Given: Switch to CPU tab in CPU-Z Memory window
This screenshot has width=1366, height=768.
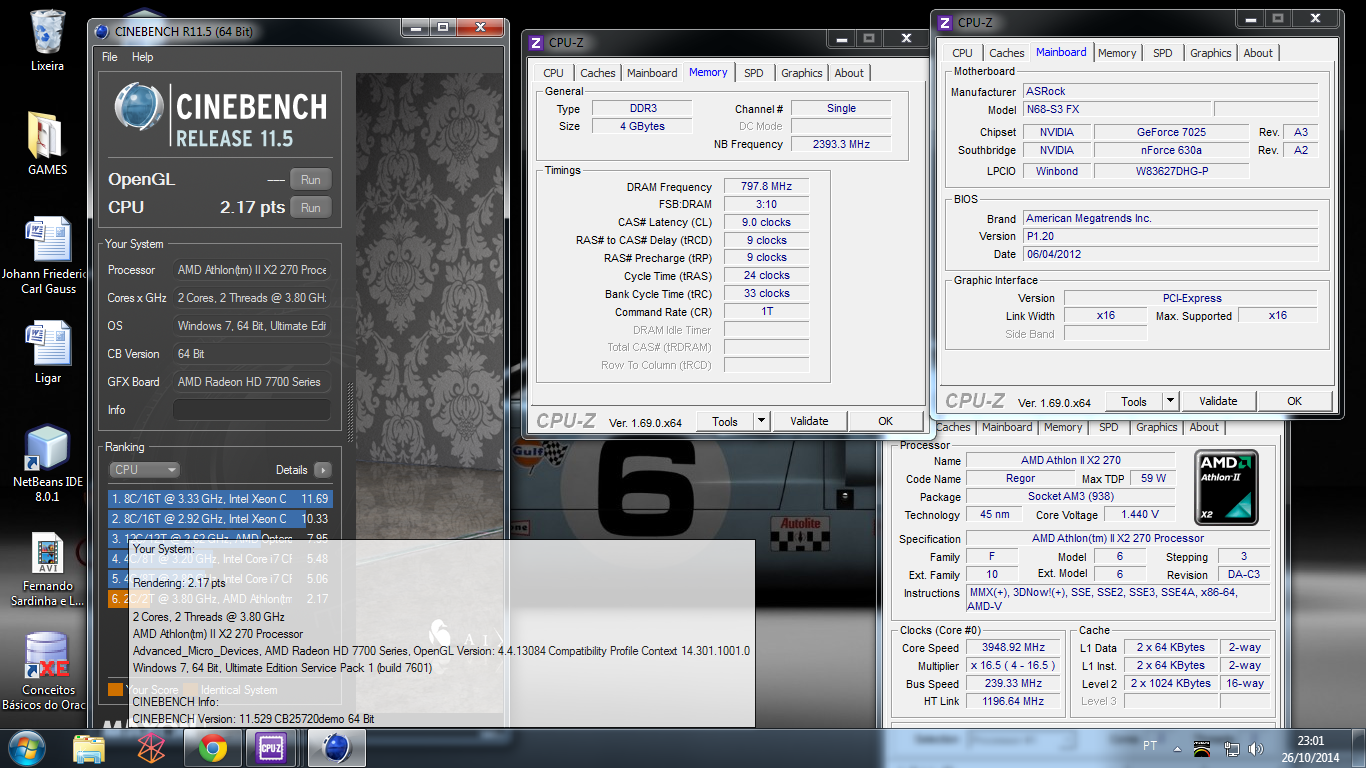Looking at the screenshot, I should pos(553,73).
